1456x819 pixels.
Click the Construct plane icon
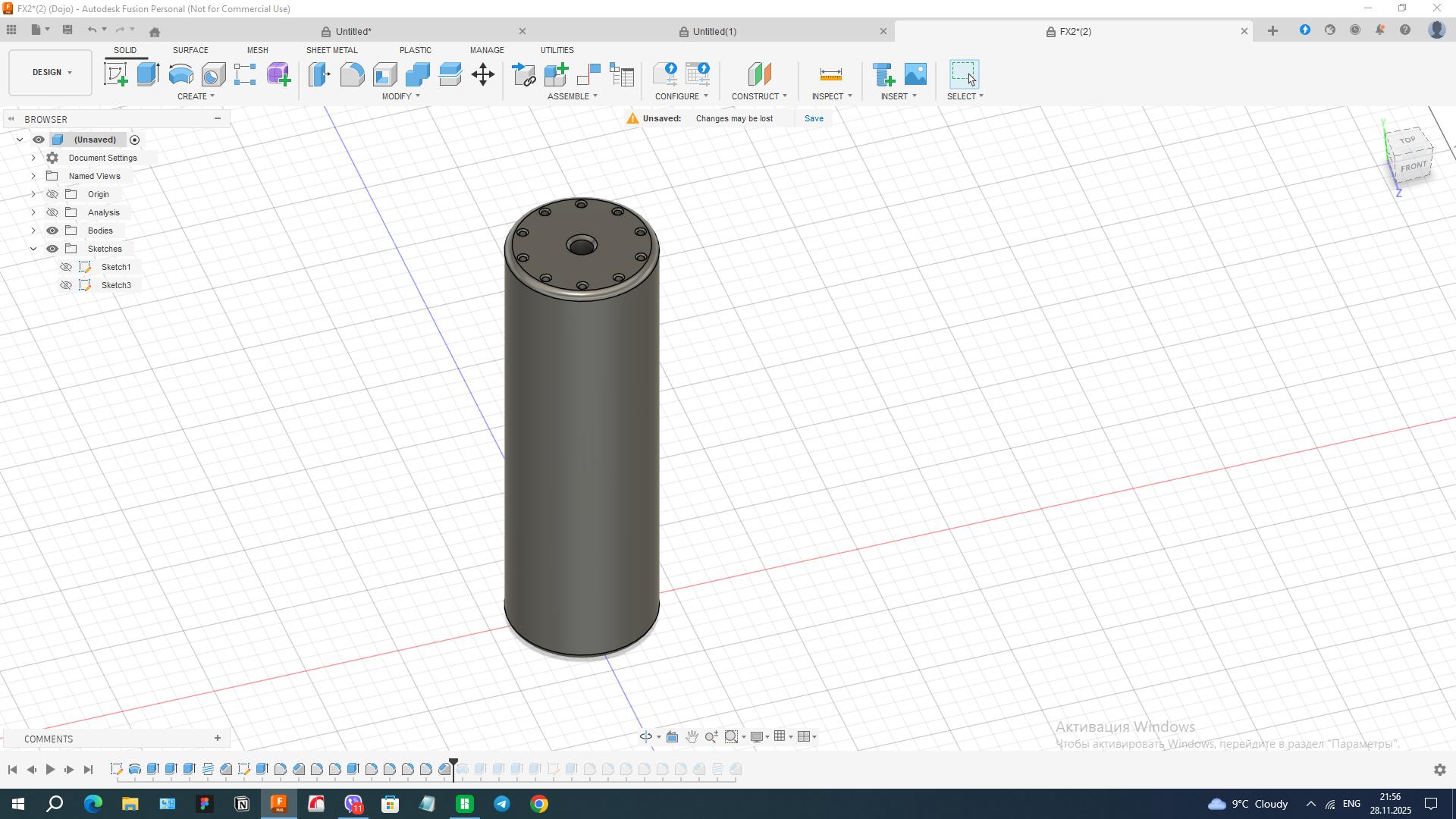click(759, 74)
